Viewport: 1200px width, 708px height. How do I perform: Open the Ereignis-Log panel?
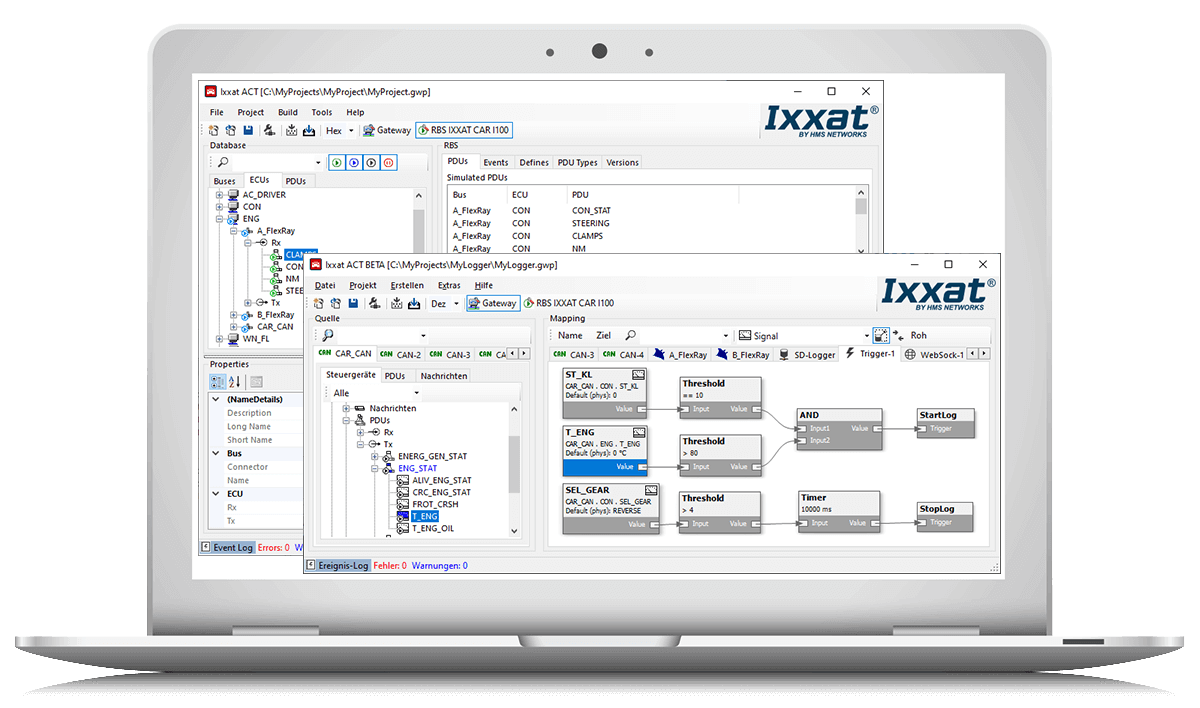point(343,565)
